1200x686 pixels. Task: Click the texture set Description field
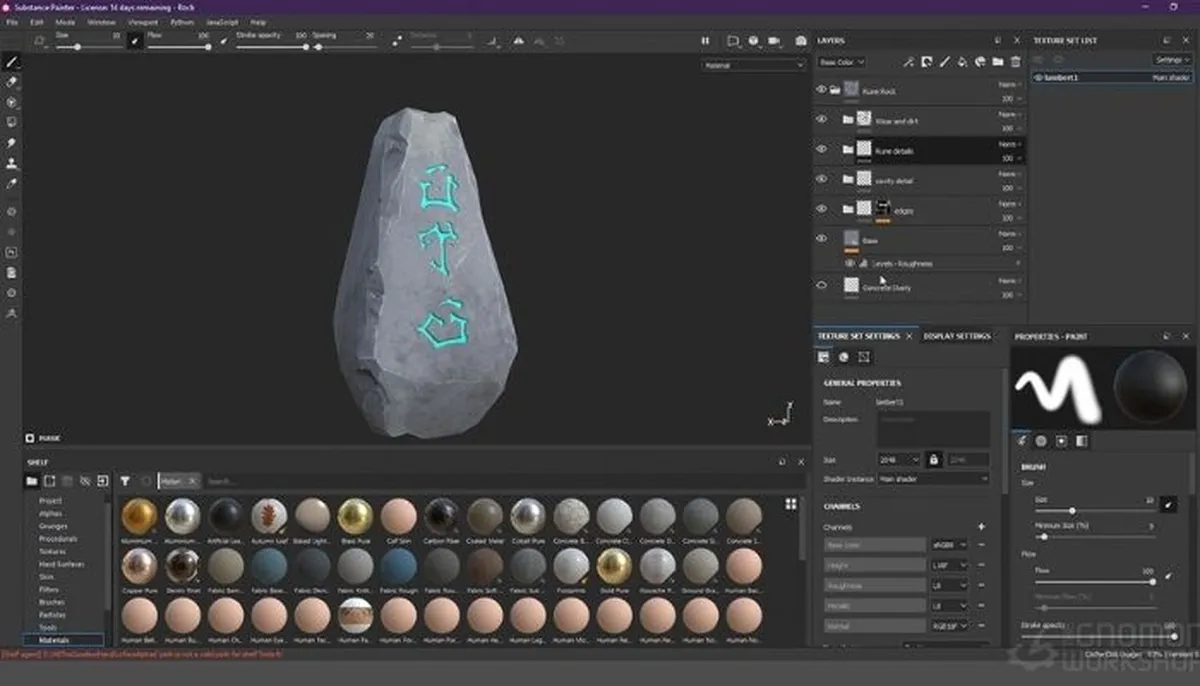[x=934, y=429]
